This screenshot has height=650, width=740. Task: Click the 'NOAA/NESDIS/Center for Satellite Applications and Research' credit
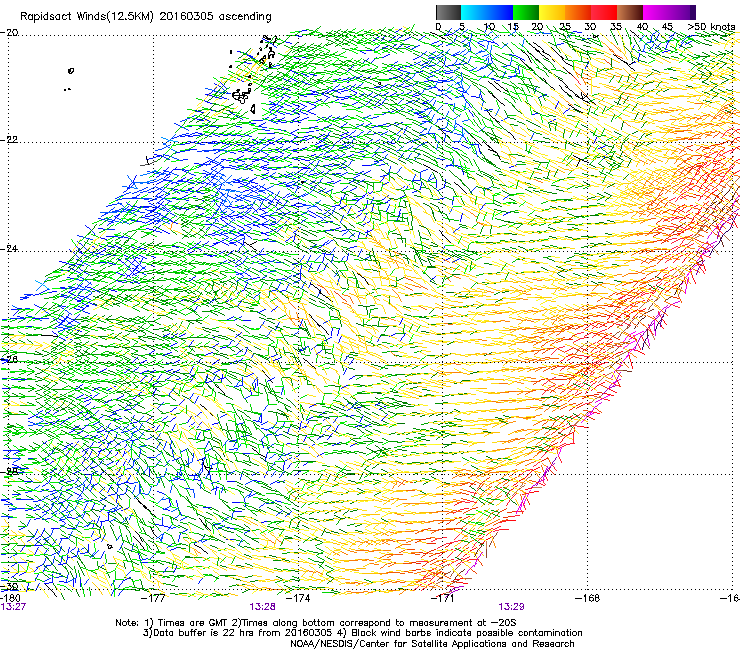click(x=432, y=644)
